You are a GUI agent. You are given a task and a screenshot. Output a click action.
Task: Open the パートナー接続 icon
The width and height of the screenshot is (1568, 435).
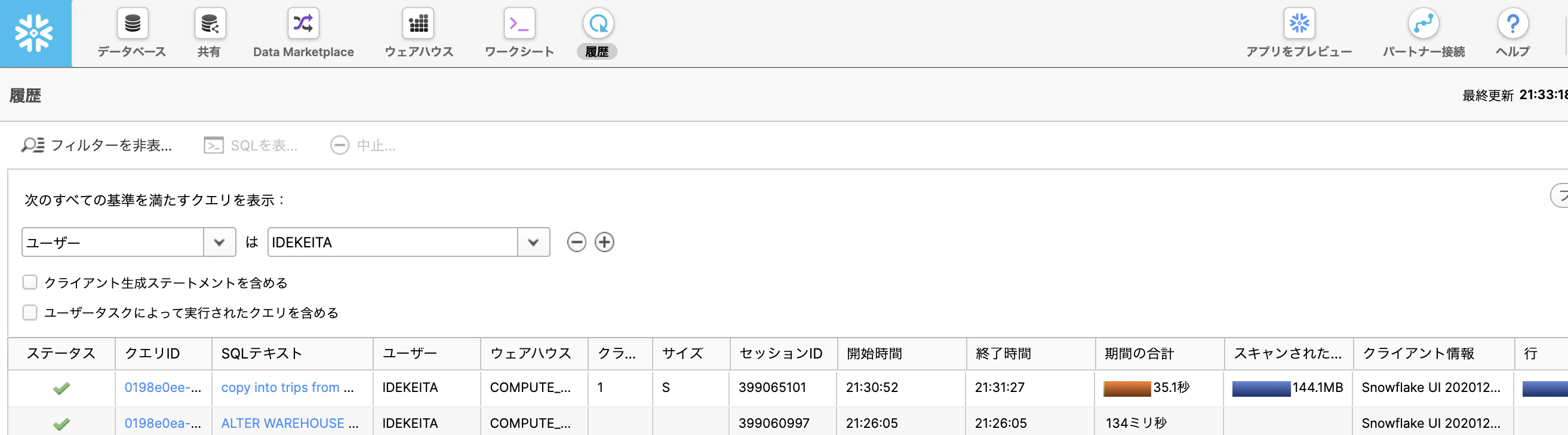1423,24
